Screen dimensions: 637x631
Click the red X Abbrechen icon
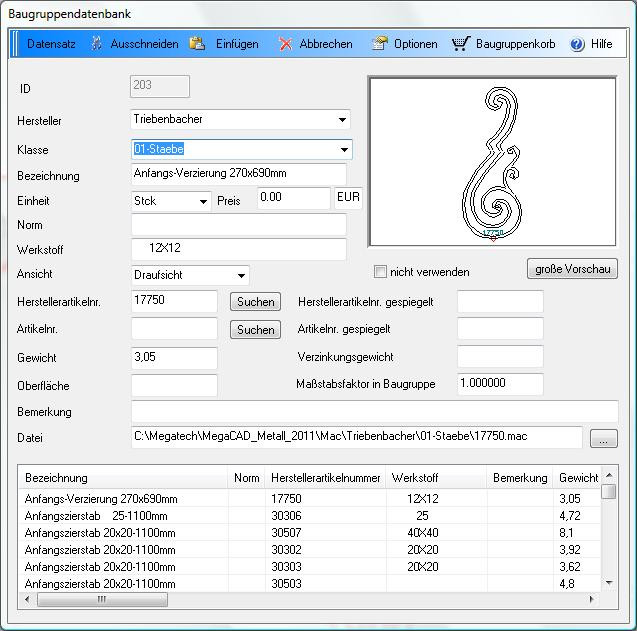tap(286, 44)
